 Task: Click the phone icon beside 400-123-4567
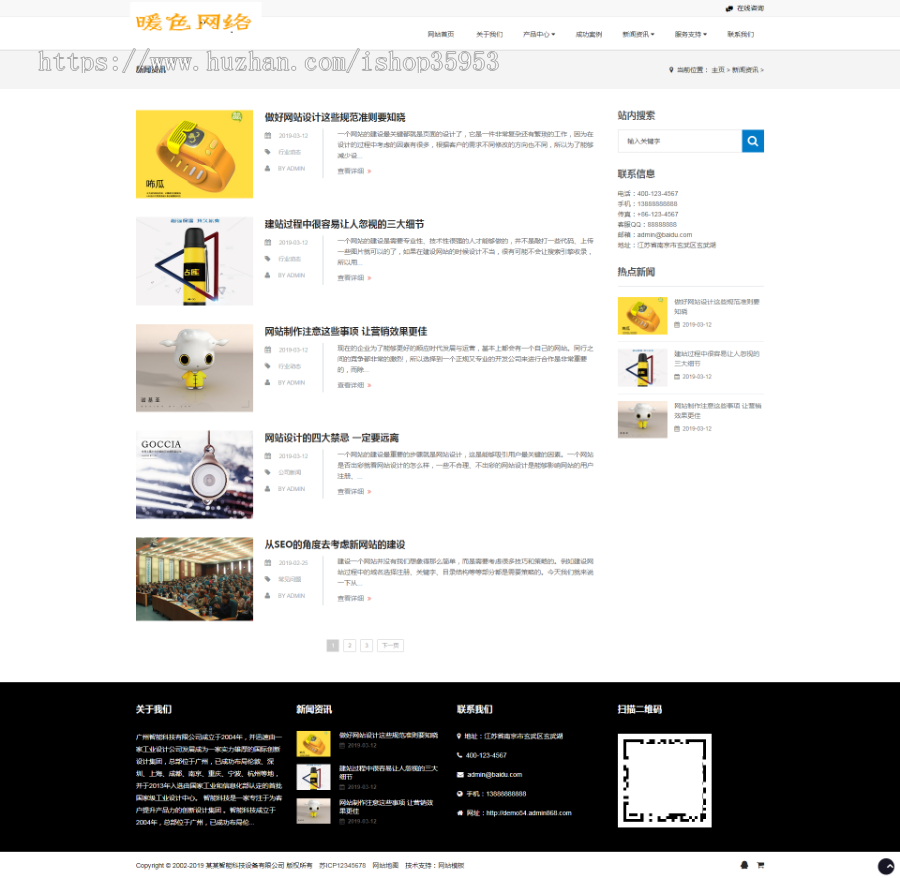[x=459, y=754]
